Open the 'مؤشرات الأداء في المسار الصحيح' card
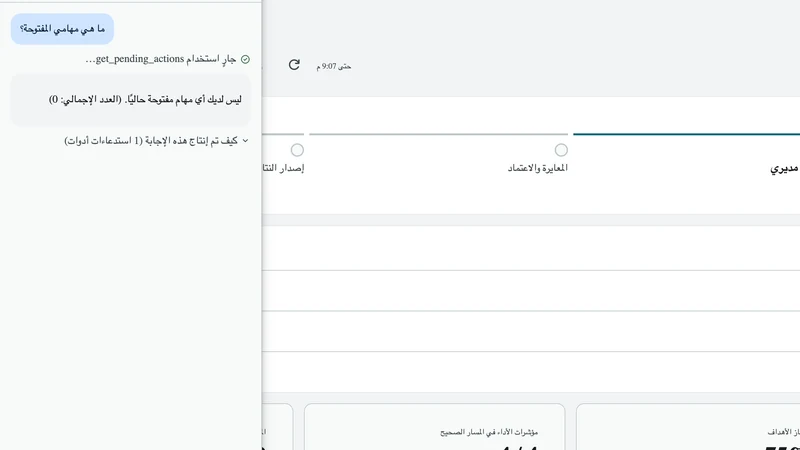The width and height of the screenshot is (800, 450). (435, 427)
